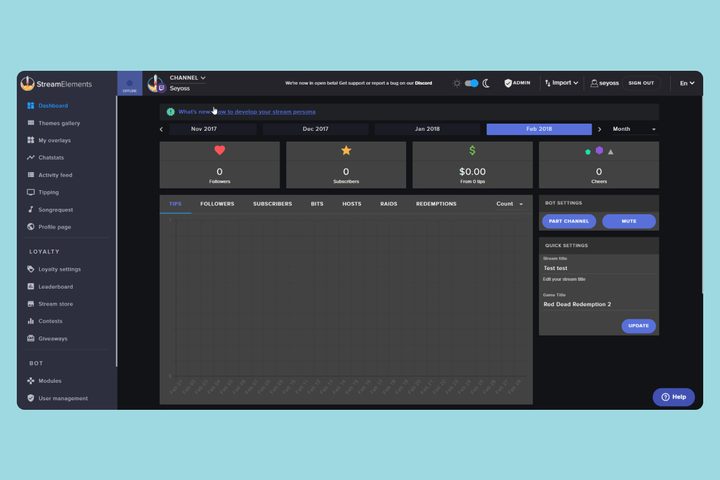Viewport: 720px width, 480px height.
Task: Switch to the SUBSCRIBERS tab
Action: tap(272, 204)
